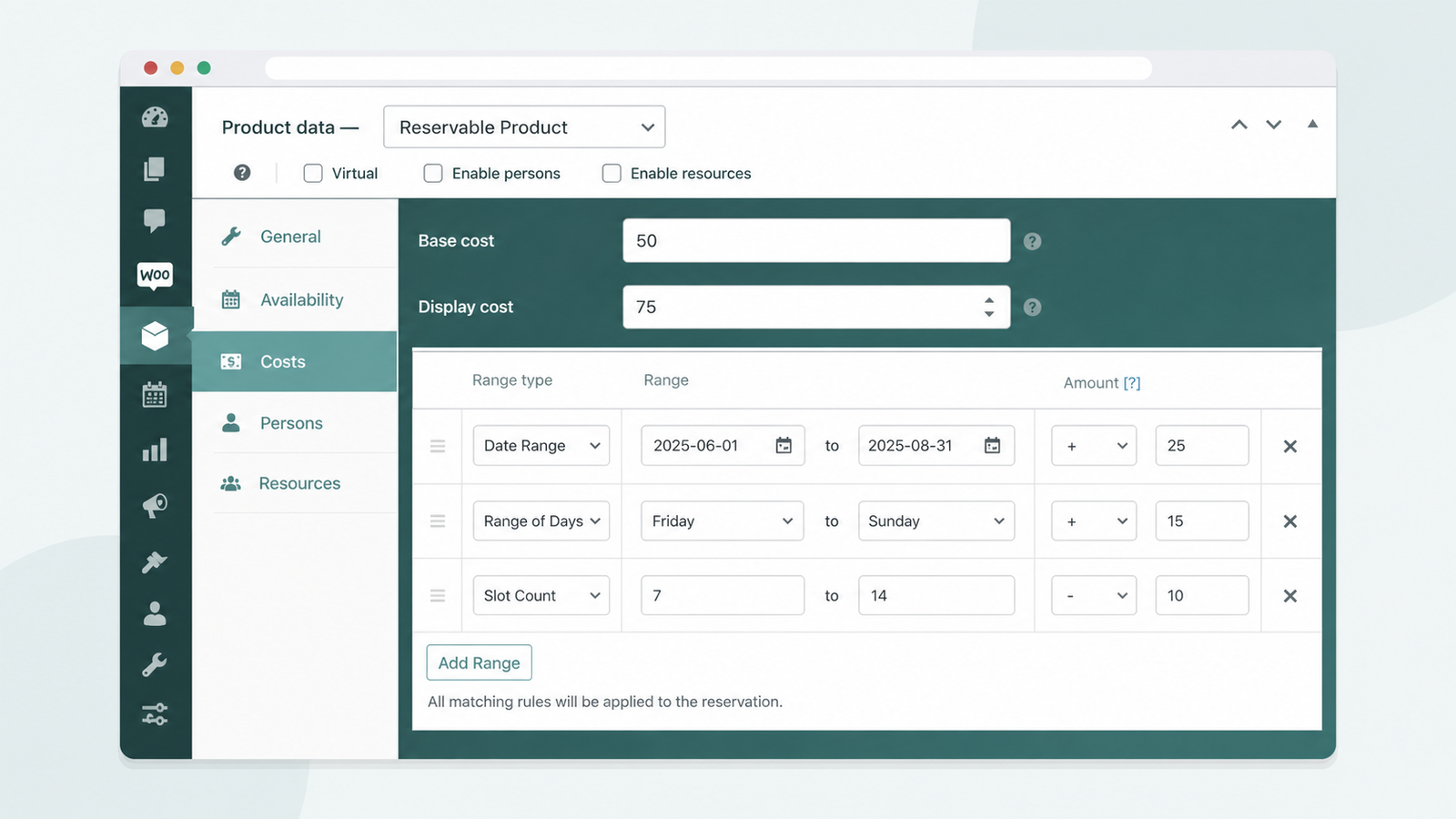1456x819 pixels.
Task: Focus the Base cost field showing 50
Action: (x=816, y=241)
